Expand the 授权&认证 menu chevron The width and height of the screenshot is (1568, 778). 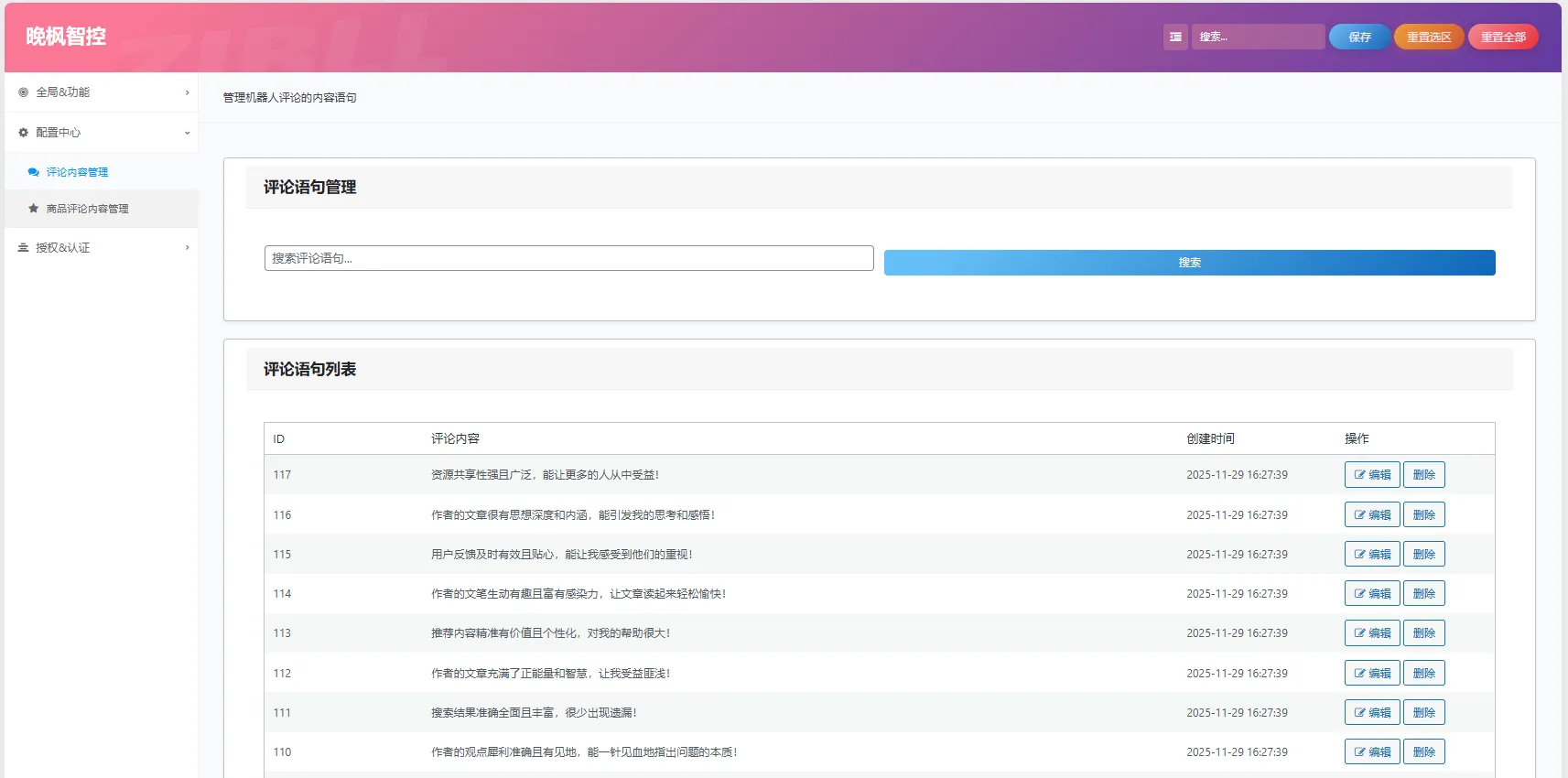pyautogui.click(x=188, y=248)
